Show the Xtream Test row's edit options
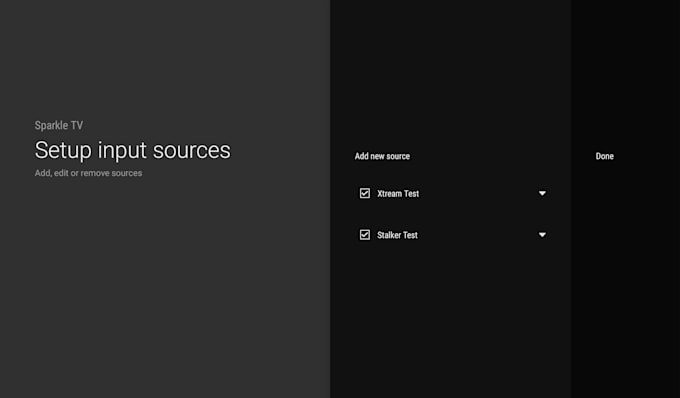680x398 pixels. 542,193
